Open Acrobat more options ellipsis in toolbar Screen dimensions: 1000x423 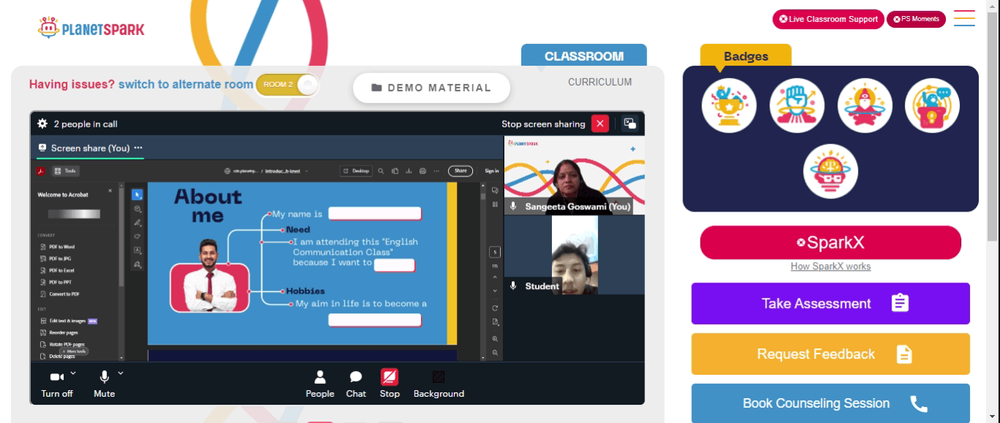436,171
